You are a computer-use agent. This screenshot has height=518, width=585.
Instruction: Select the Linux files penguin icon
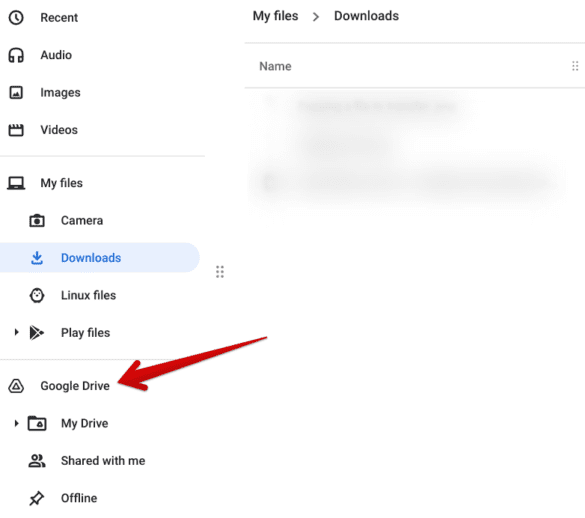coord(37,296)
